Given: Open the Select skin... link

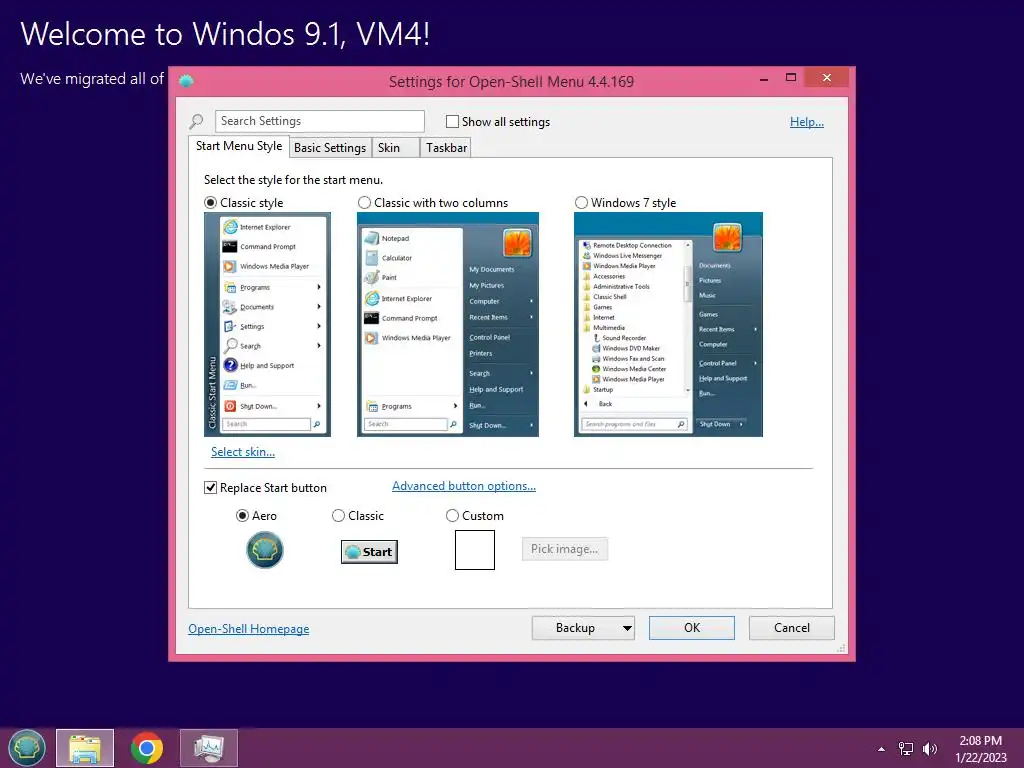Looking at the screenshot, I should [x=243, y=452].
